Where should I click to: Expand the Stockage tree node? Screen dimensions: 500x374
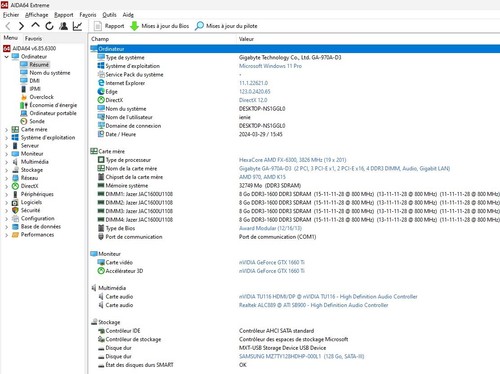[x=6, y=170]
